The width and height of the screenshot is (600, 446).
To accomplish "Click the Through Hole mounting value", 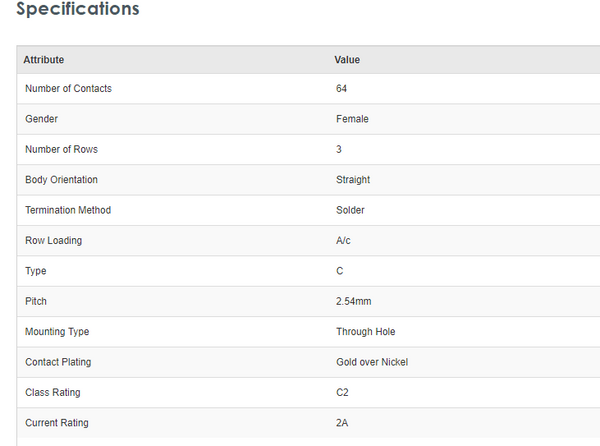I will click(x=366, y=332).
